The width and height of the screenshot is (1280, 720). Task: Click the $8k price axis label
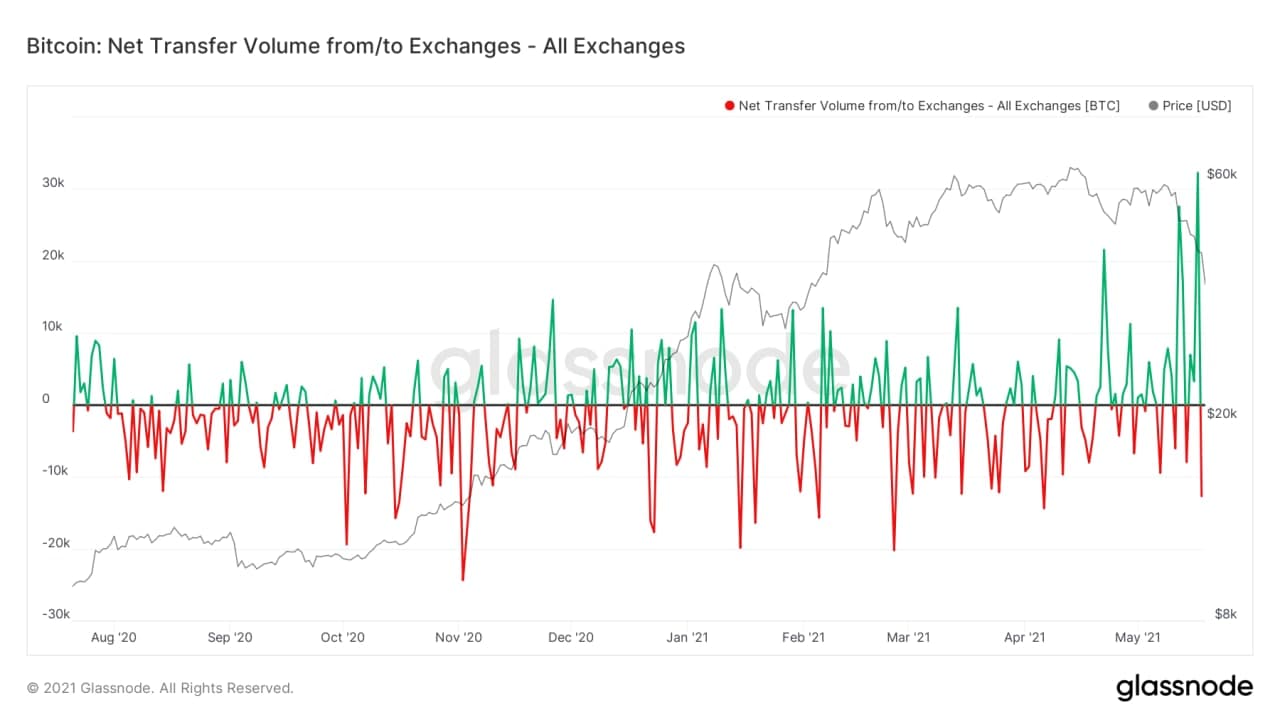(1224, 615)
